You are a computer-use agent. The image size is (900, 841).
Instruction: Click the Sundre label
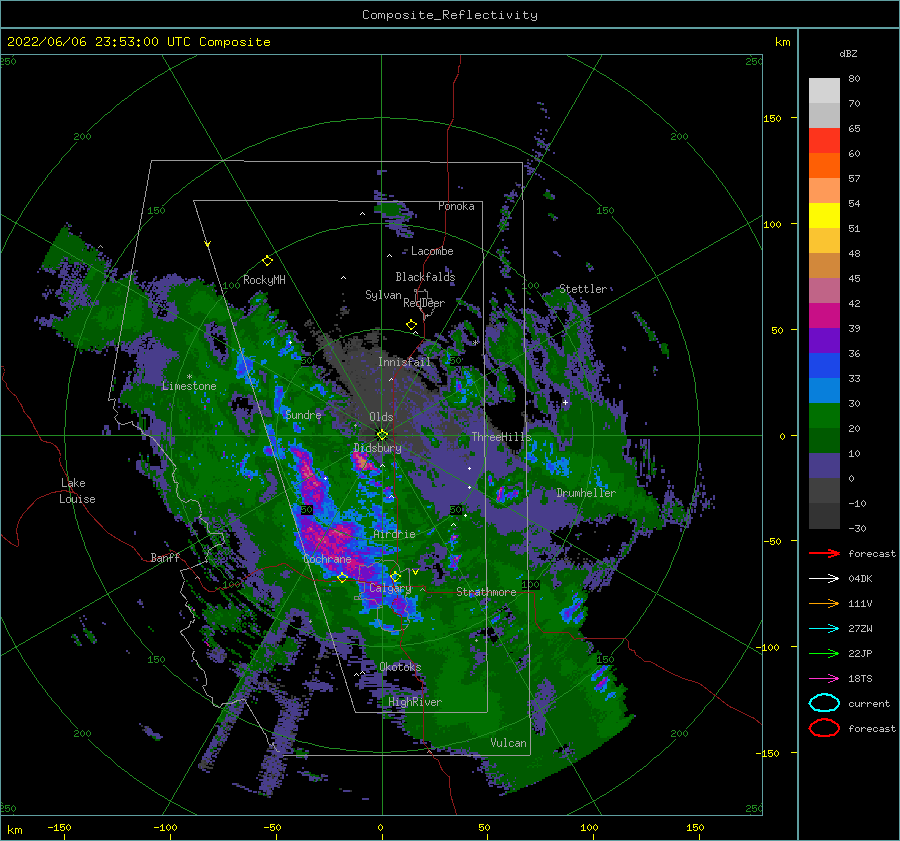tap(303, 414)
